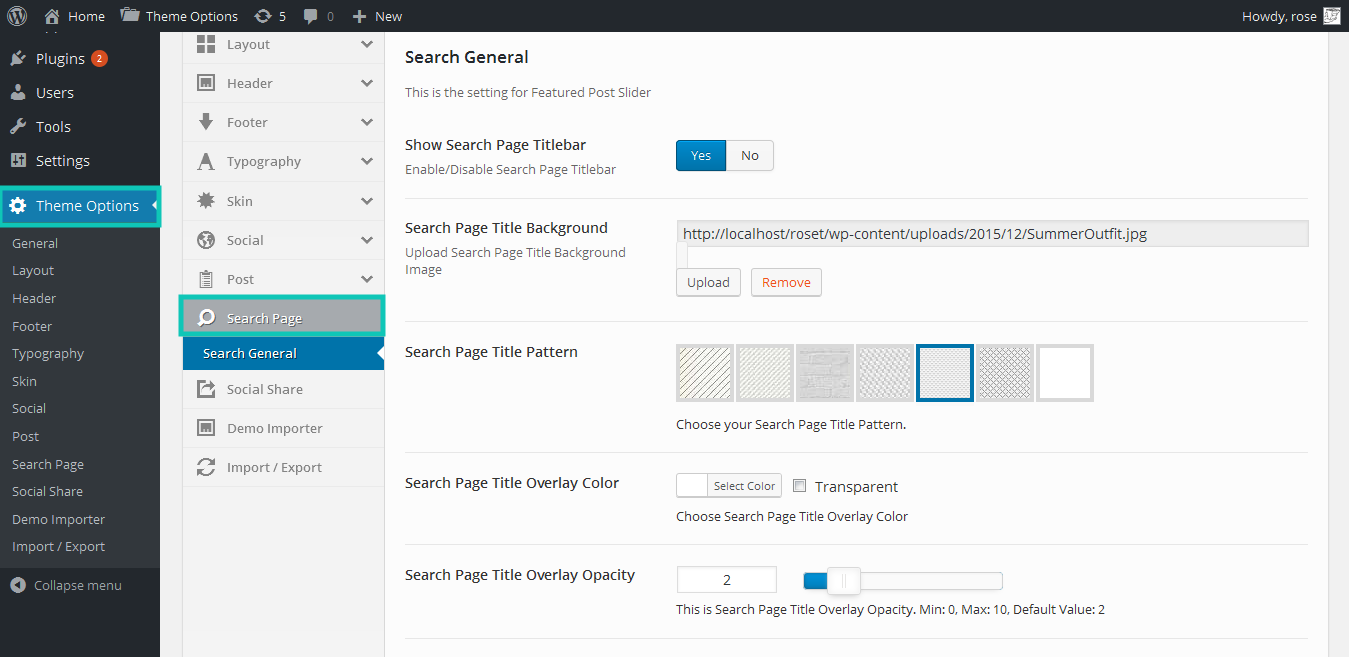Click the Search Page magnifier icon
Image resolution: width=1349 pixels, height=657 pixels.
coord(206,318)
